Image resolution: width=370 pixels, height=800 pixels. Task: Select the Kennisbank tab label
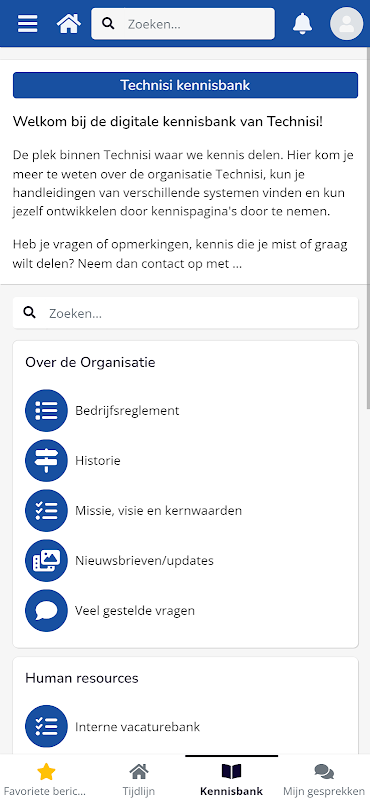[x=231, y=791]
